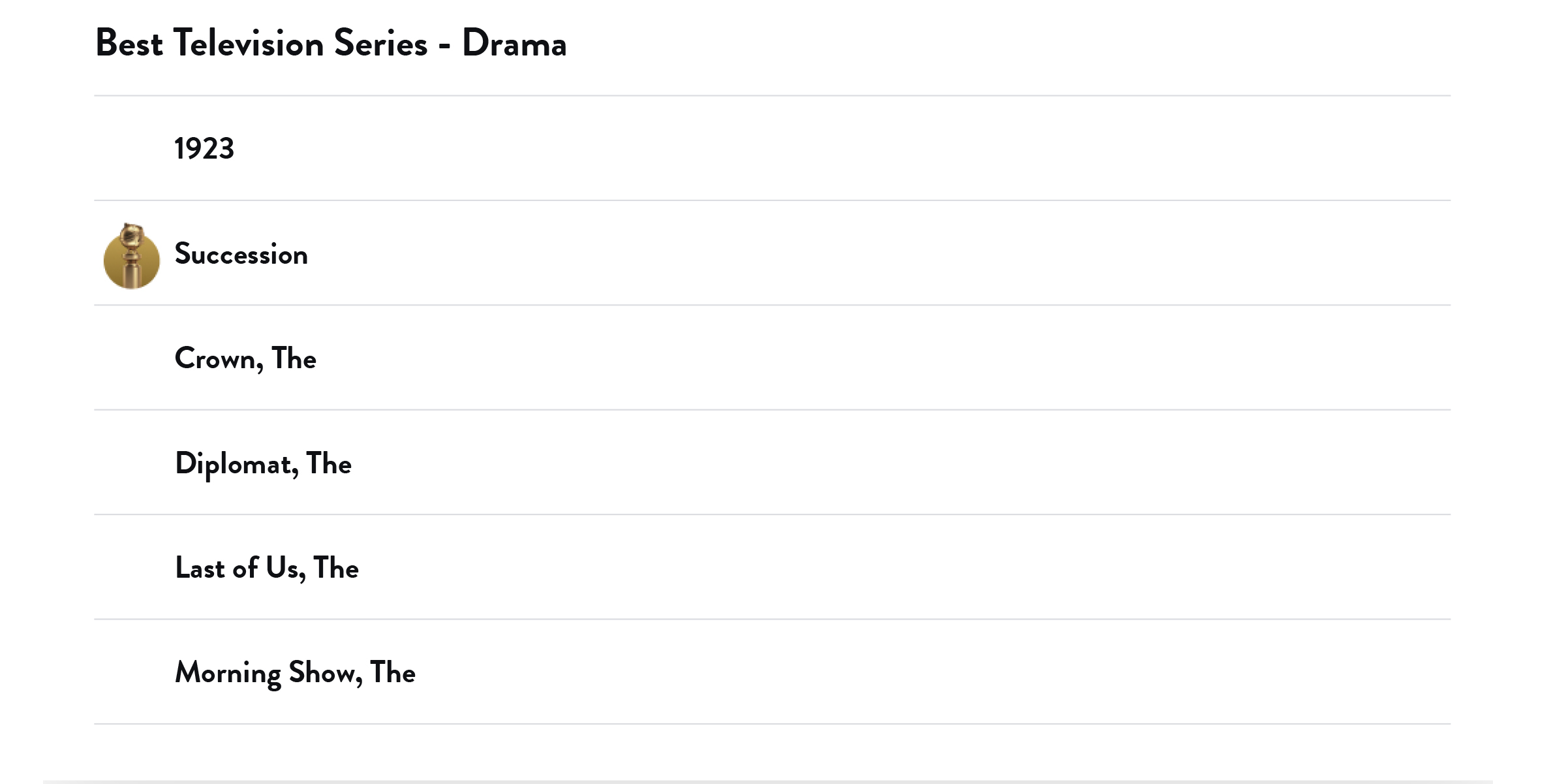Image resolution: width=1568 pixels, height=784 pixels.
Task: Click the Golden Globe winner trophy icon
Action: click(x=132, y=256)
